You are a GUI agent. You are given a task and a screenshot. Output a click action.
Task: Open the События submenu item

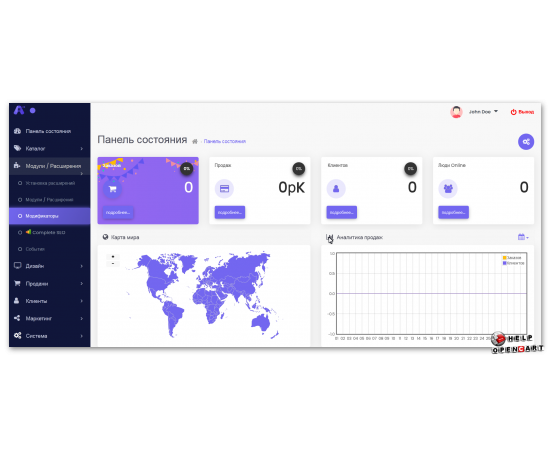tap(35, 249)
